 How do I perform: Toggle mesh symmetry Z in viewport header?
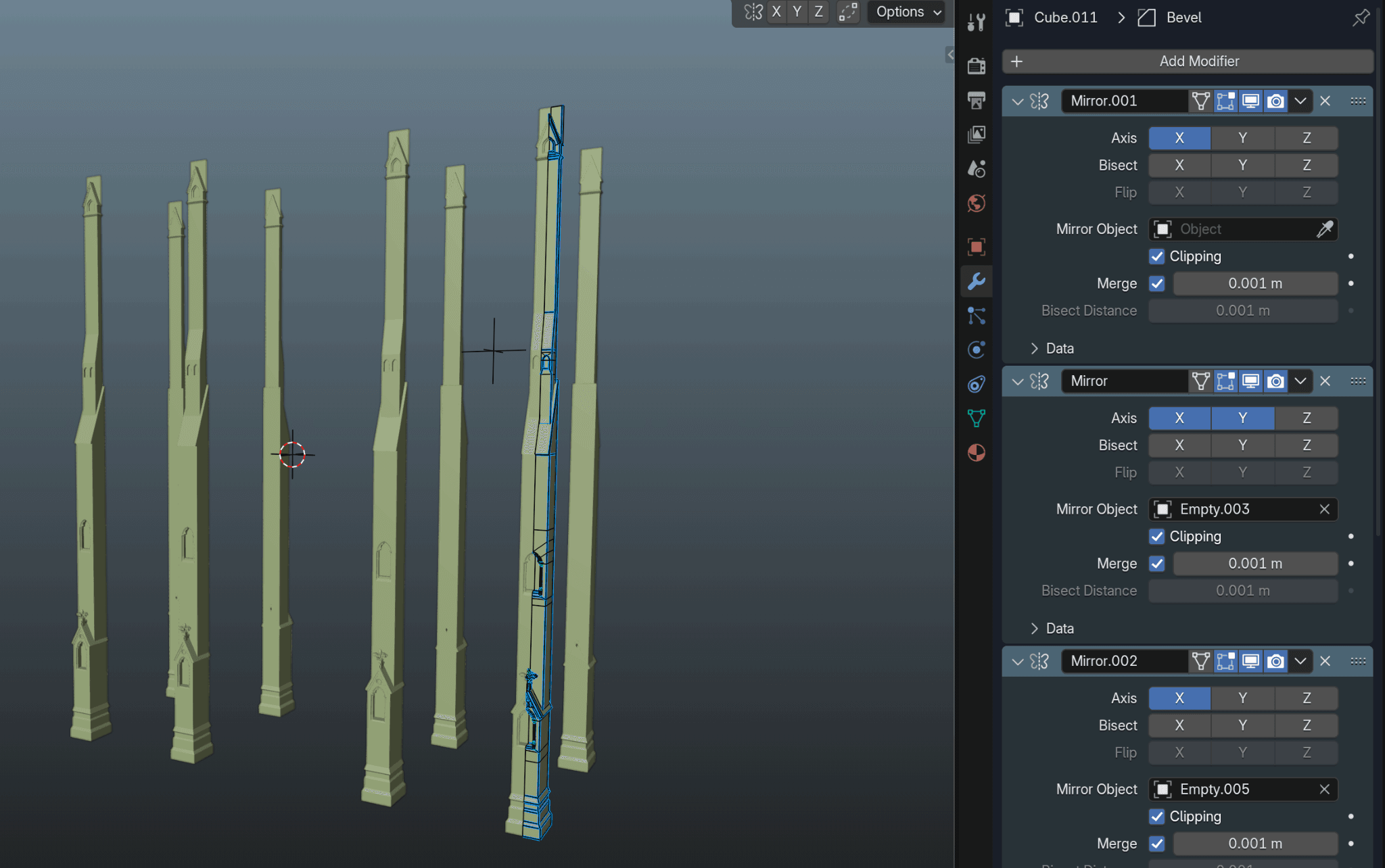coord(818,12)
